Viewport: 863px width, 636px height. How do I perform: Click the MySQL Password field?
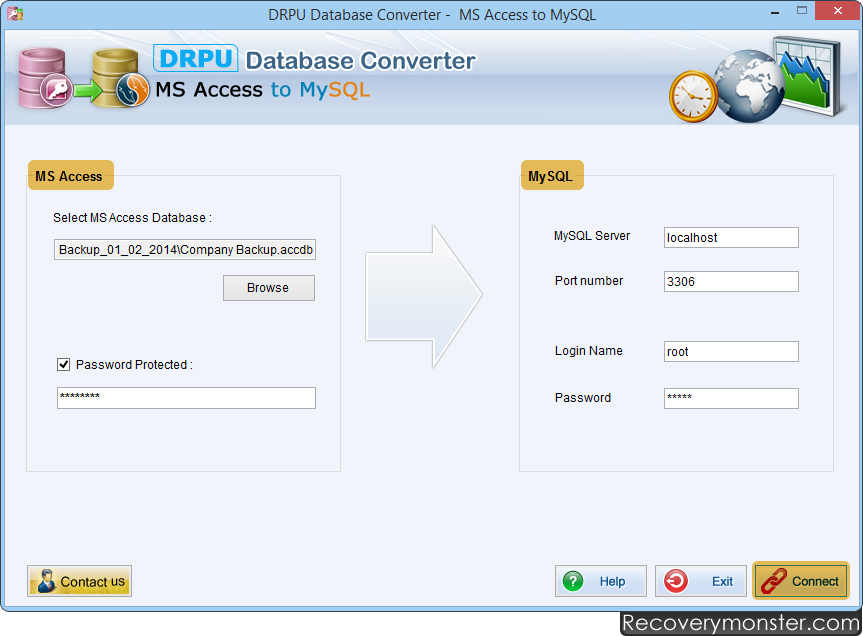coord(731,398)
